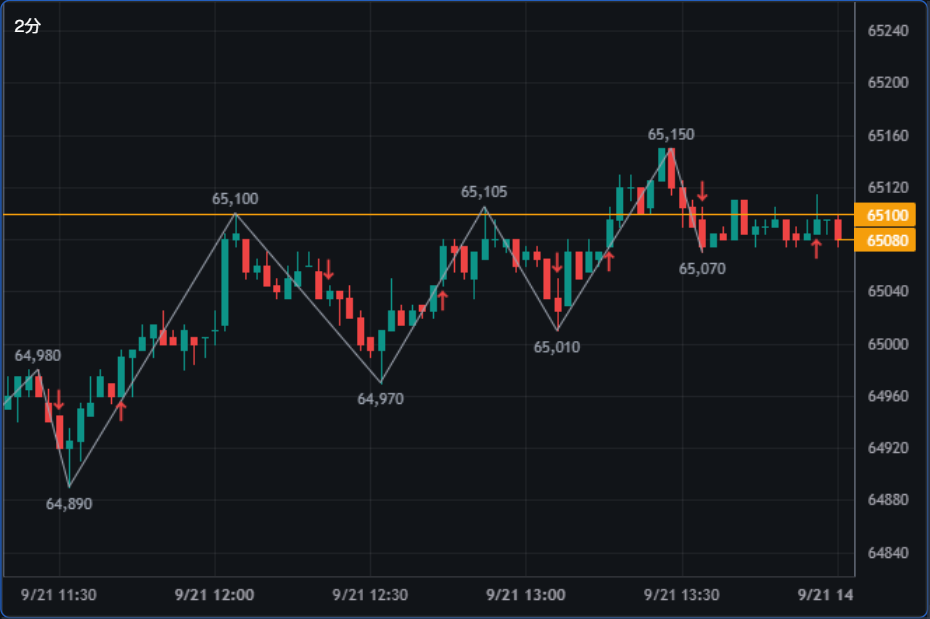Click the 9/21 13:00 time label
Screen dimensions: 930x619
click(525, 595)
